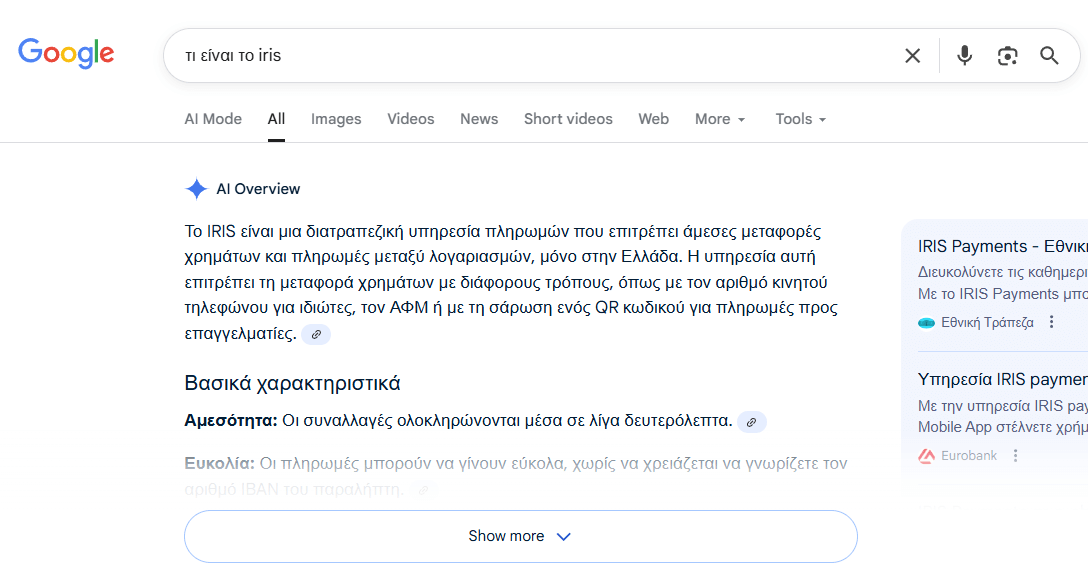The width and height of the screenshot is (1088, 573).
Task: Open three-dot menu next to Εθνική Τράπεζα
Action: coord(1051,322)
